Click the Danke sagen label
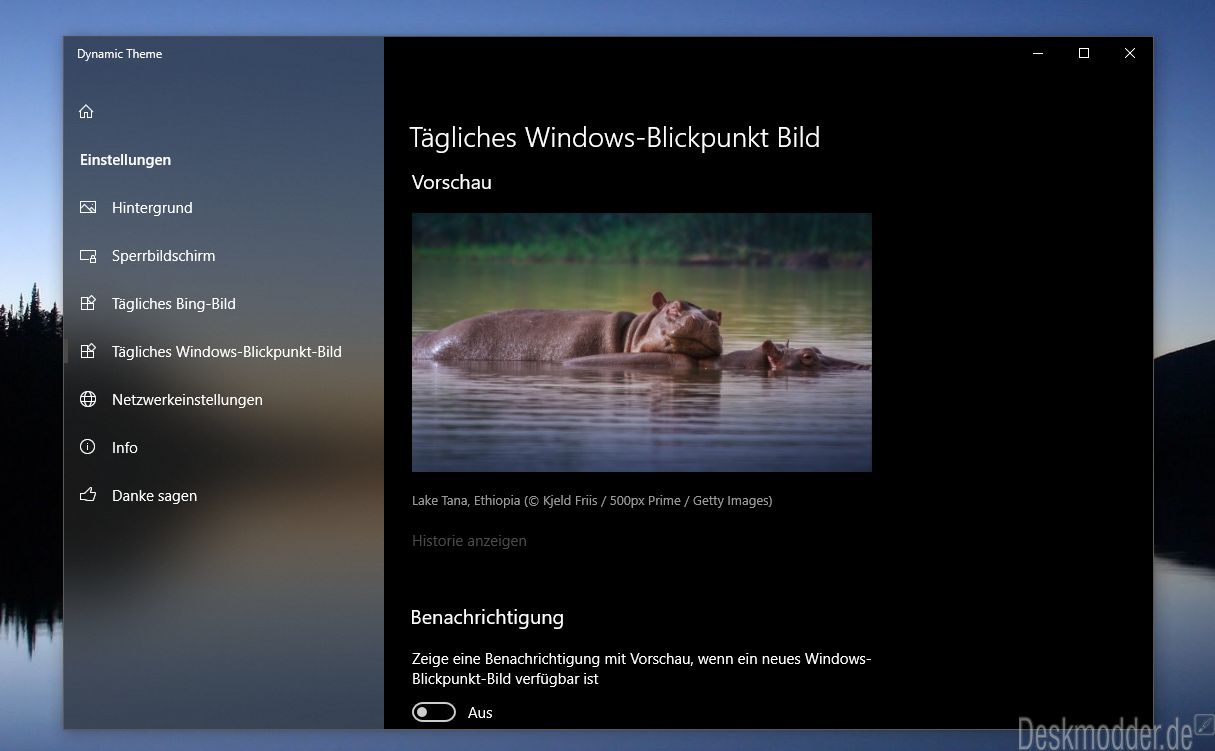This screenshot has height=751, width=1215. coord(154,496)
